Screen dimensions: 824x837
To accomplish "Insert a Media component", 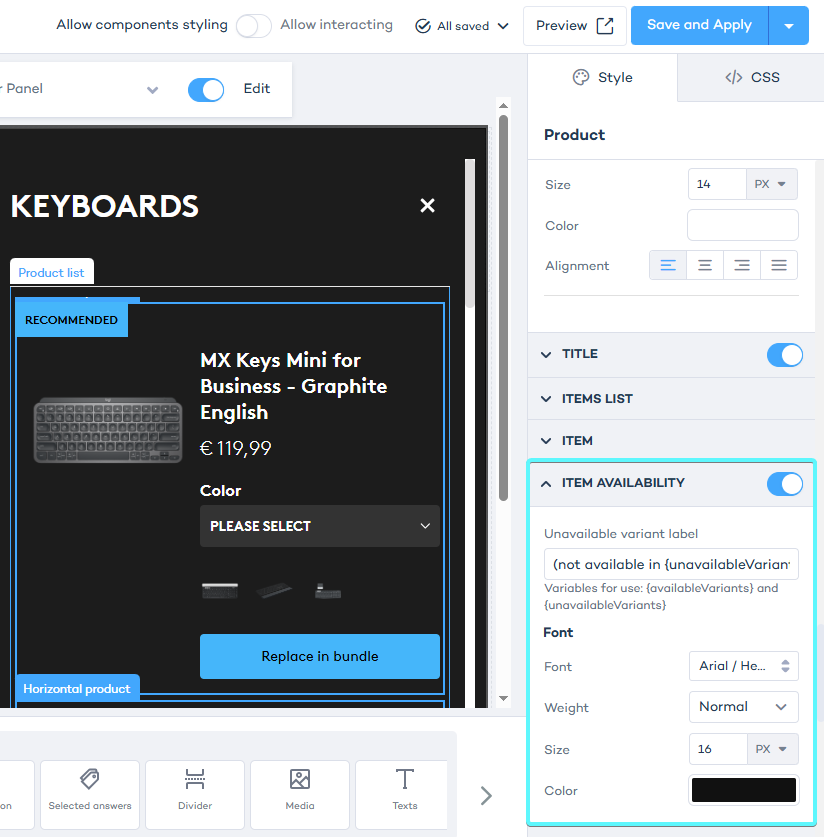I will pyautogui.click(x=300, y=789).
